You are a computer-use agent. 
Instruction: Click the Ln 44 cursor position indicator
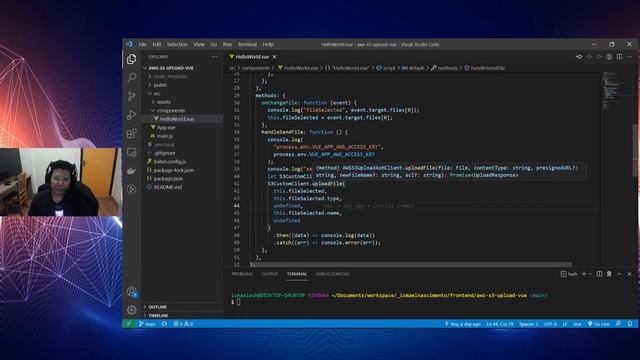[x=500, y=324]
